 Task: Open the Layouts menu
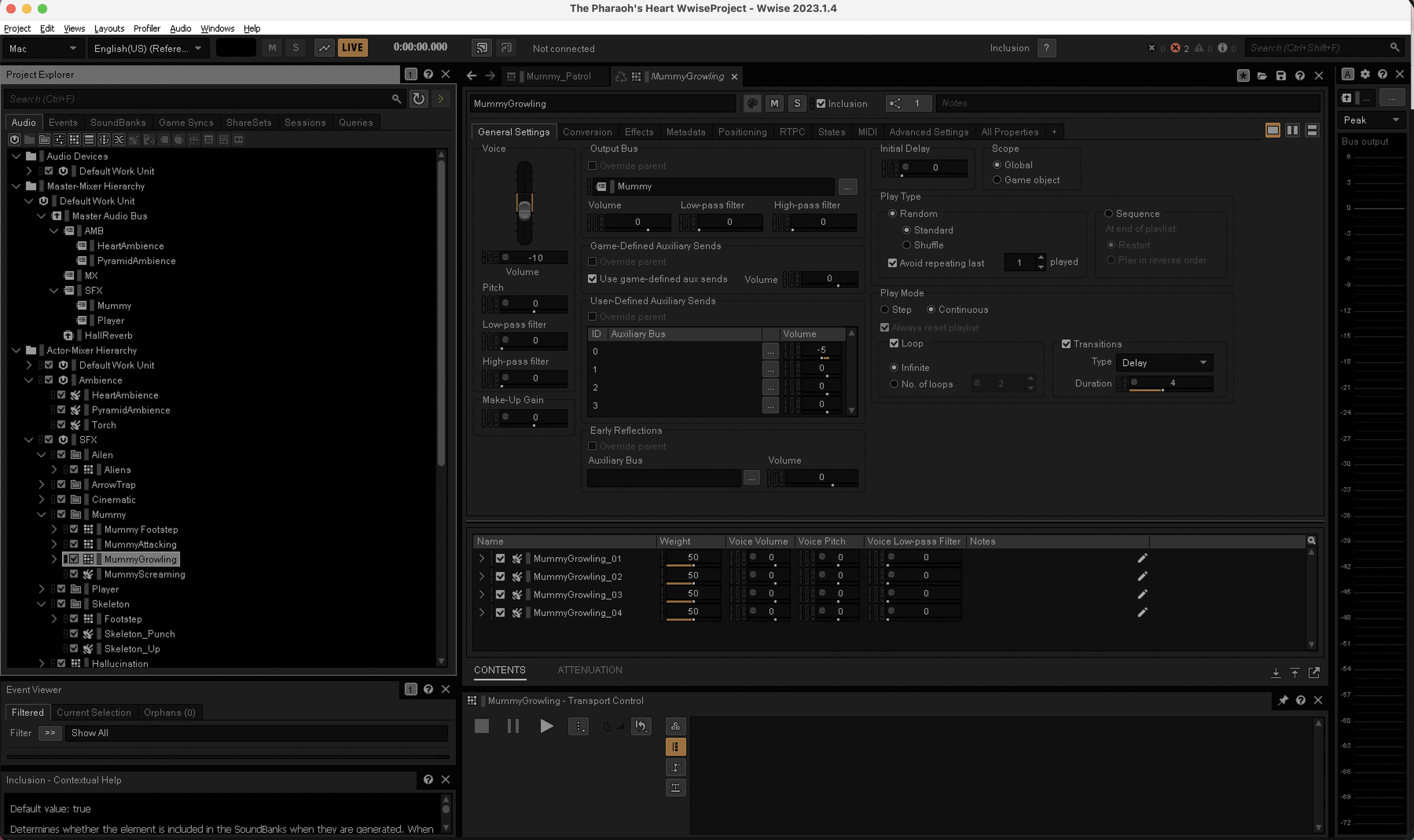[x=109, y=28]
